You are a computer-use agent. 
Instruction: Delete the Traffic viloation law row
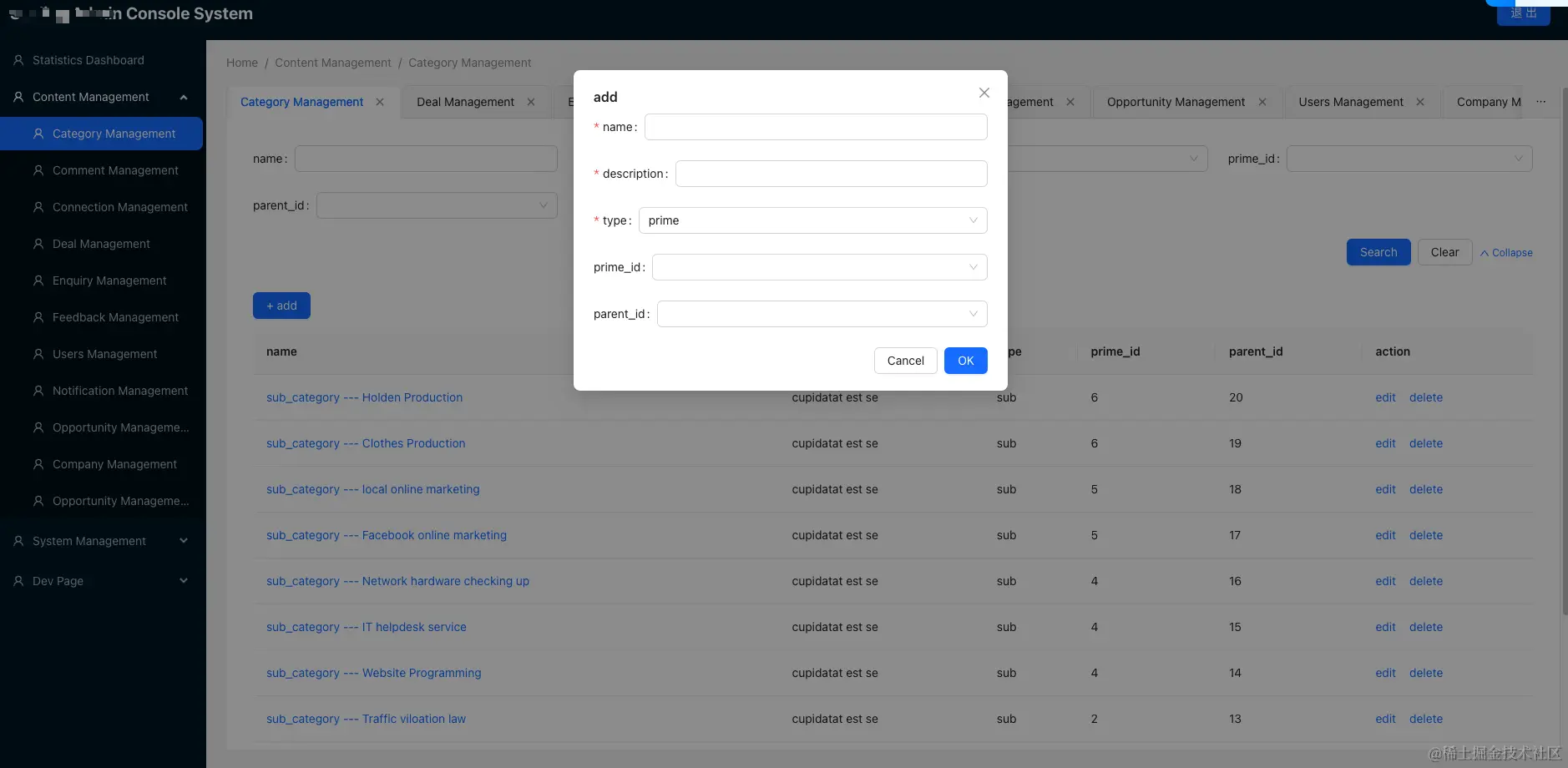click(x=1426, y=719)
